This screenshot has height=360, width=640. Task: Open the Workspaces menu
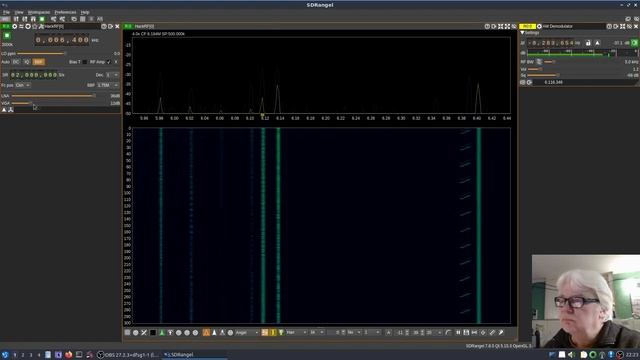(39, 12)
